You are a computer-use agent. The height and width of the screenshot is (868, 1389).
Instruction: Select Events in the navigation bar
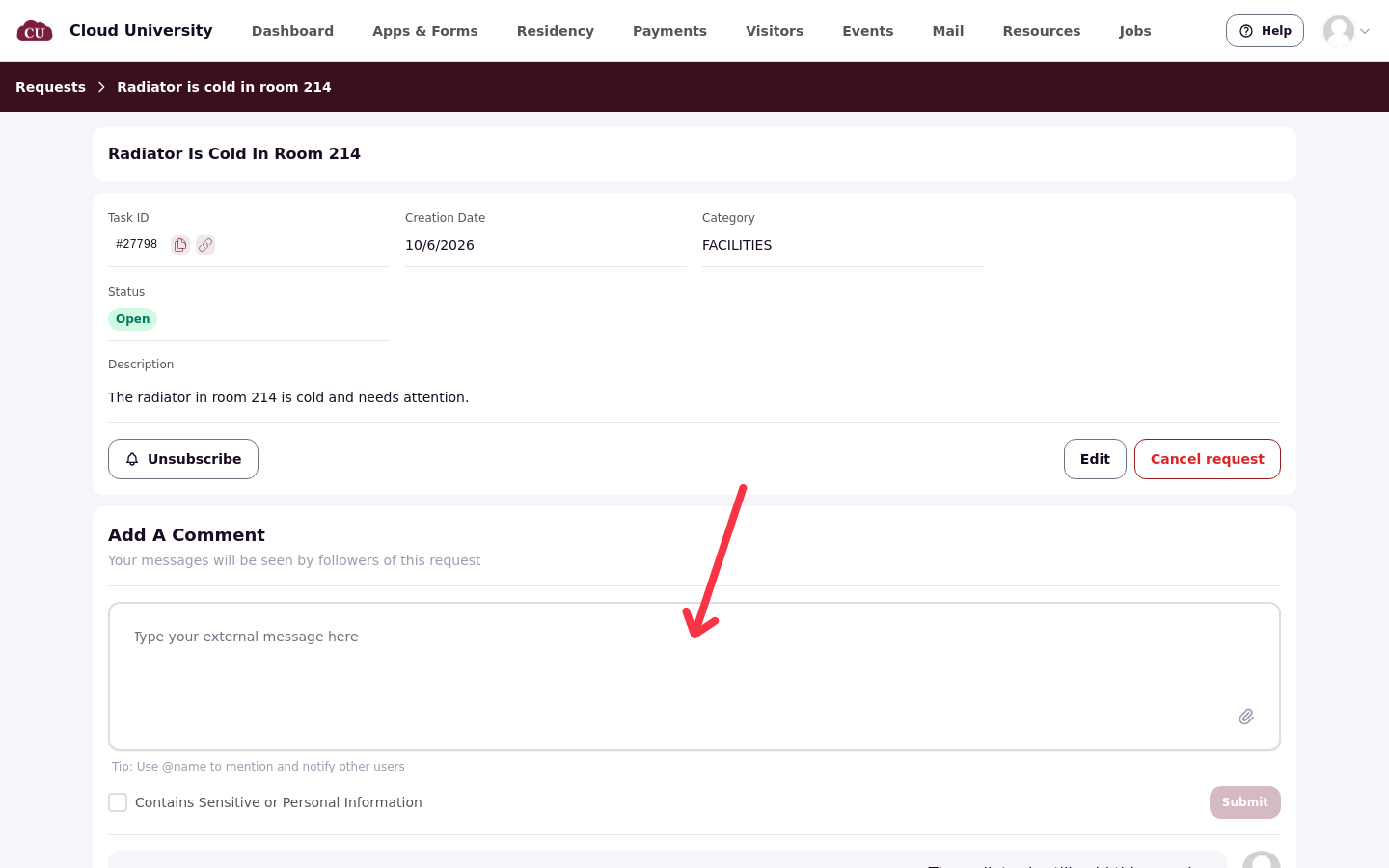(868, 31)
